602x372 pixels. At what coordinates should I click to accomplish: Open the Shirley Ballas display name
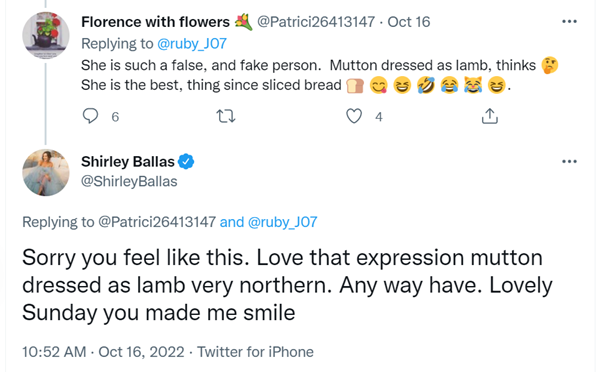point(128,162)
